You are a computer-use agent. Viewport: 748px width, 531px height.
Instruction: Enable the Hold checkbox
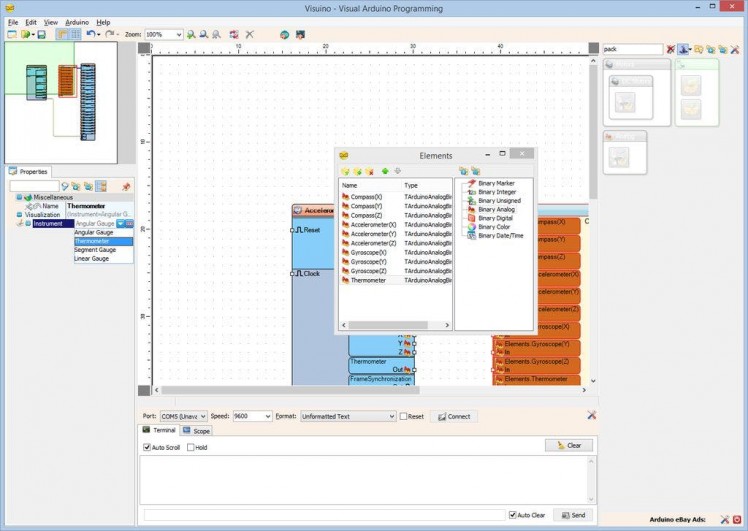point(189,447)
